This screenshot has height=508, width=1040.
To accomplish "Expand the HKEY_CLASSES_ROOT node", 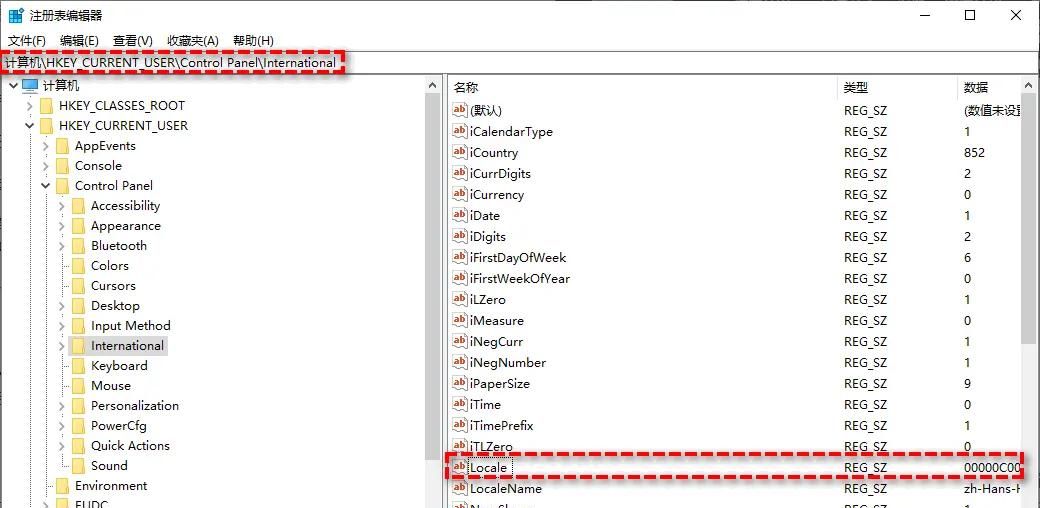I will (29, 105).
